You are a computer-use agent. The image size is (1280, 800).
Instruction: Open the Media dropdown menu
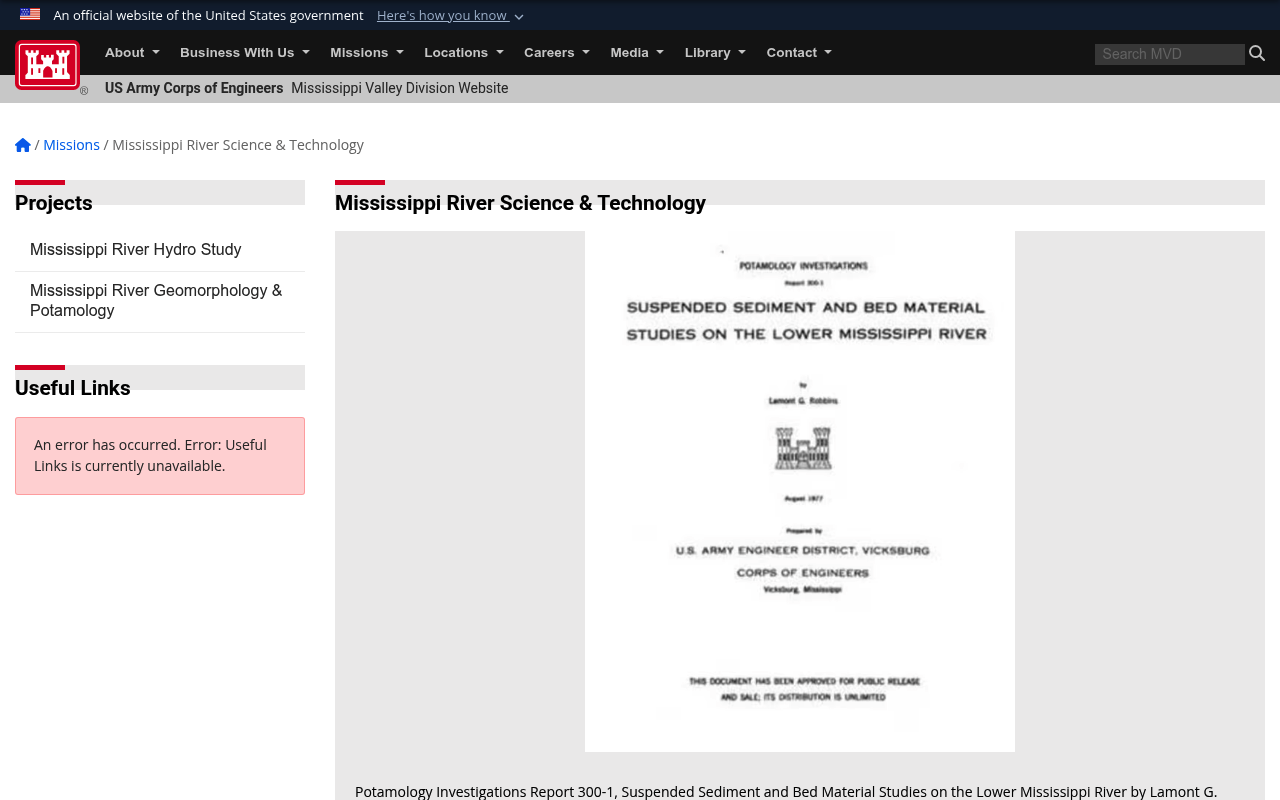click(x=637, y=52)
